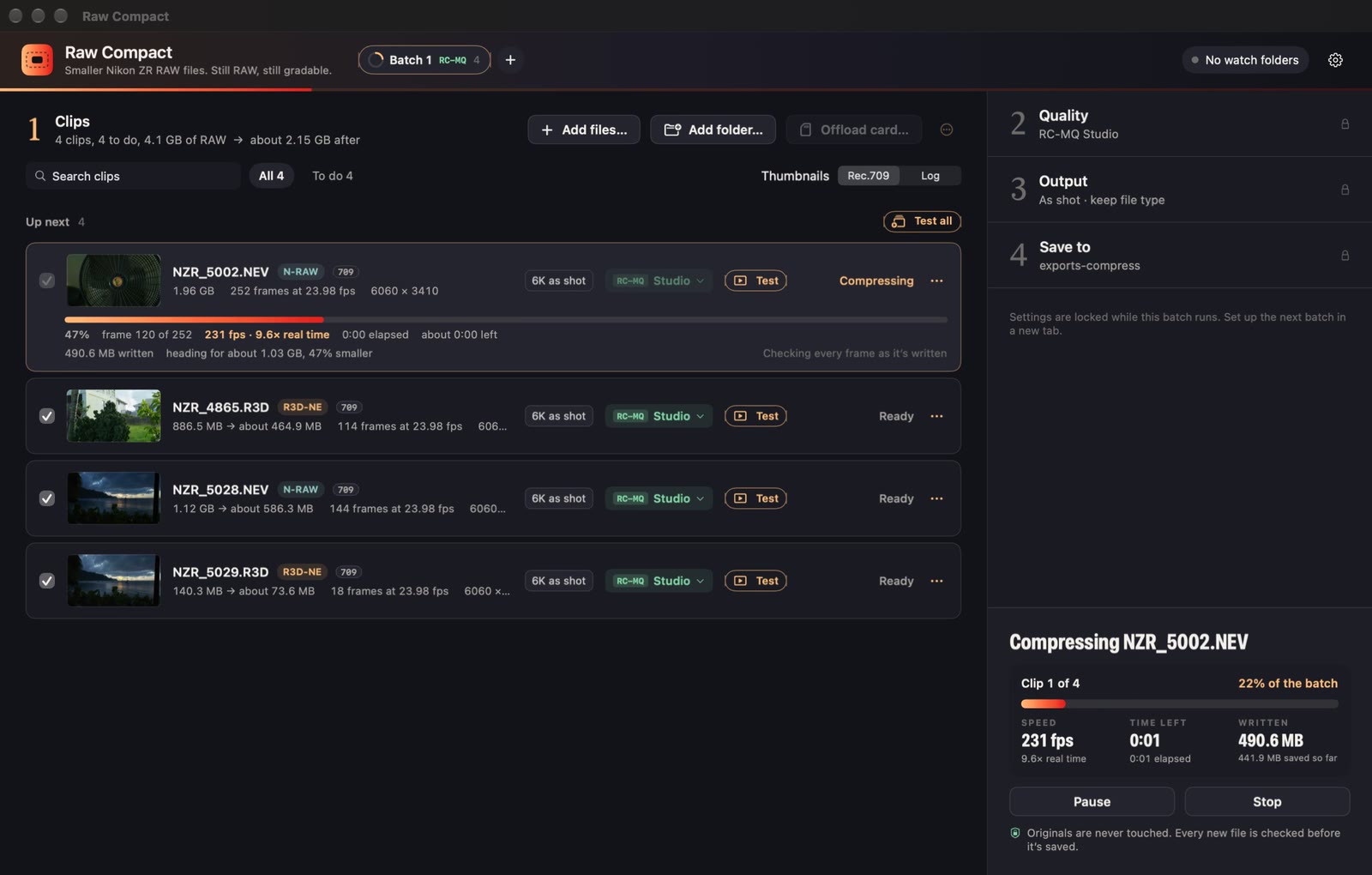Uncheck the NZR_4865.R3D clip
The width and height of the screenshot is (1372, 875).
tap(47, 416)
